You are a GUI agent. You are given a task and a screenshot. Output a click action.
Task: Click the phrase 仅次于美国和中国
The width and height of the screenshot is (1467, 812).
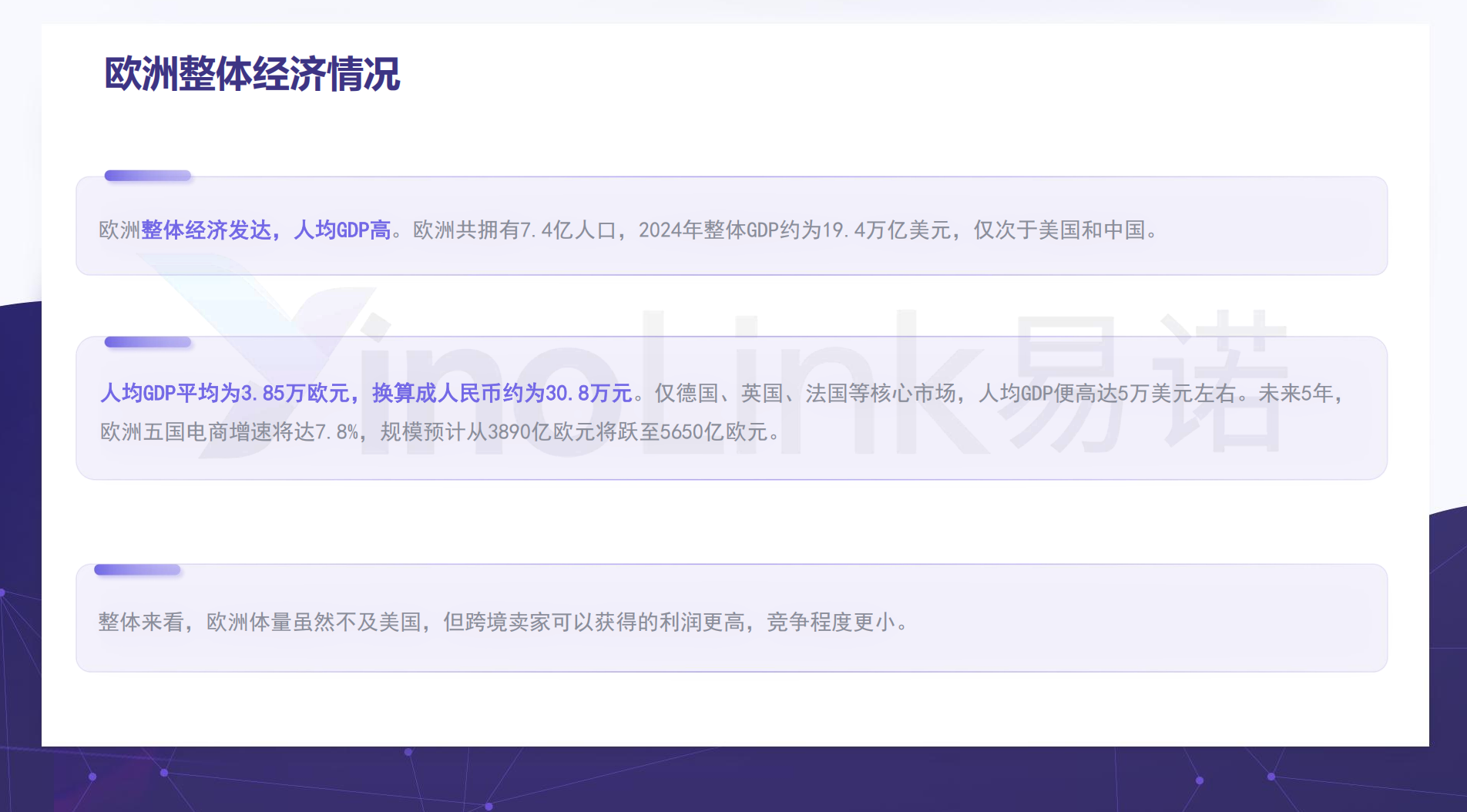1059,230
